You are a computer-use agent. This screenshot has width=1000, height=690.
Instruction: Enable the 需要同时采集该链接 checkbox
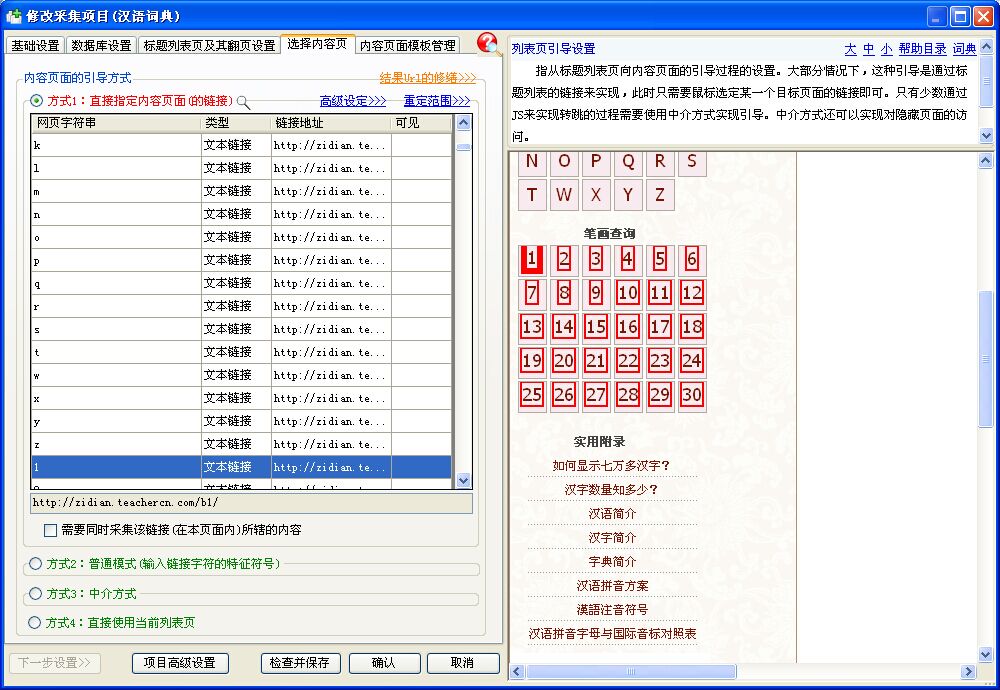pos(51,530)
